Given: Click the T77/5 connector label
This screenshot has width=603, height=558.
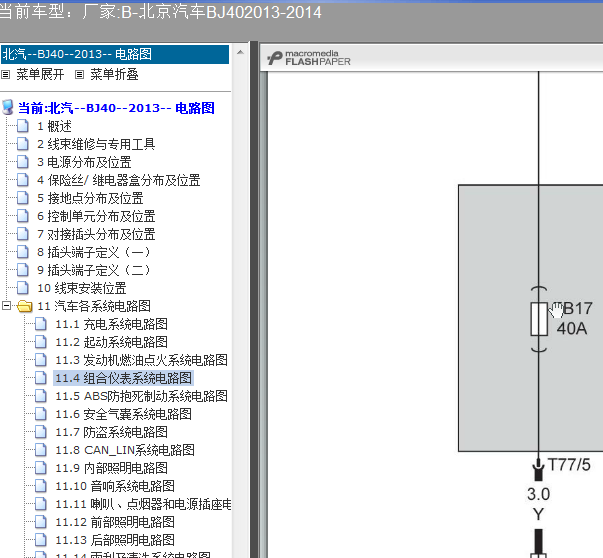Looking at the screenshot, I should (x=569, y=465).
